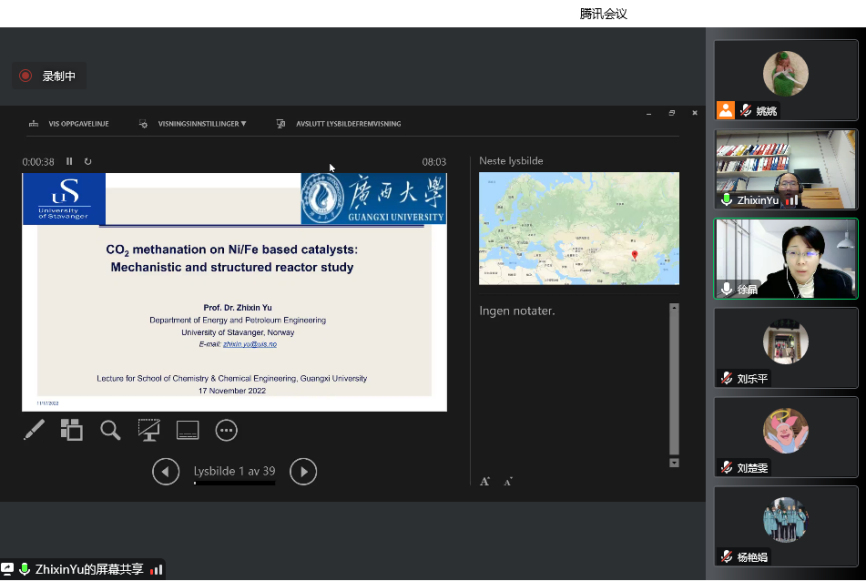866x581 pixels.
Task: Open the see all slides grid view
Action: tap(72, 430)
